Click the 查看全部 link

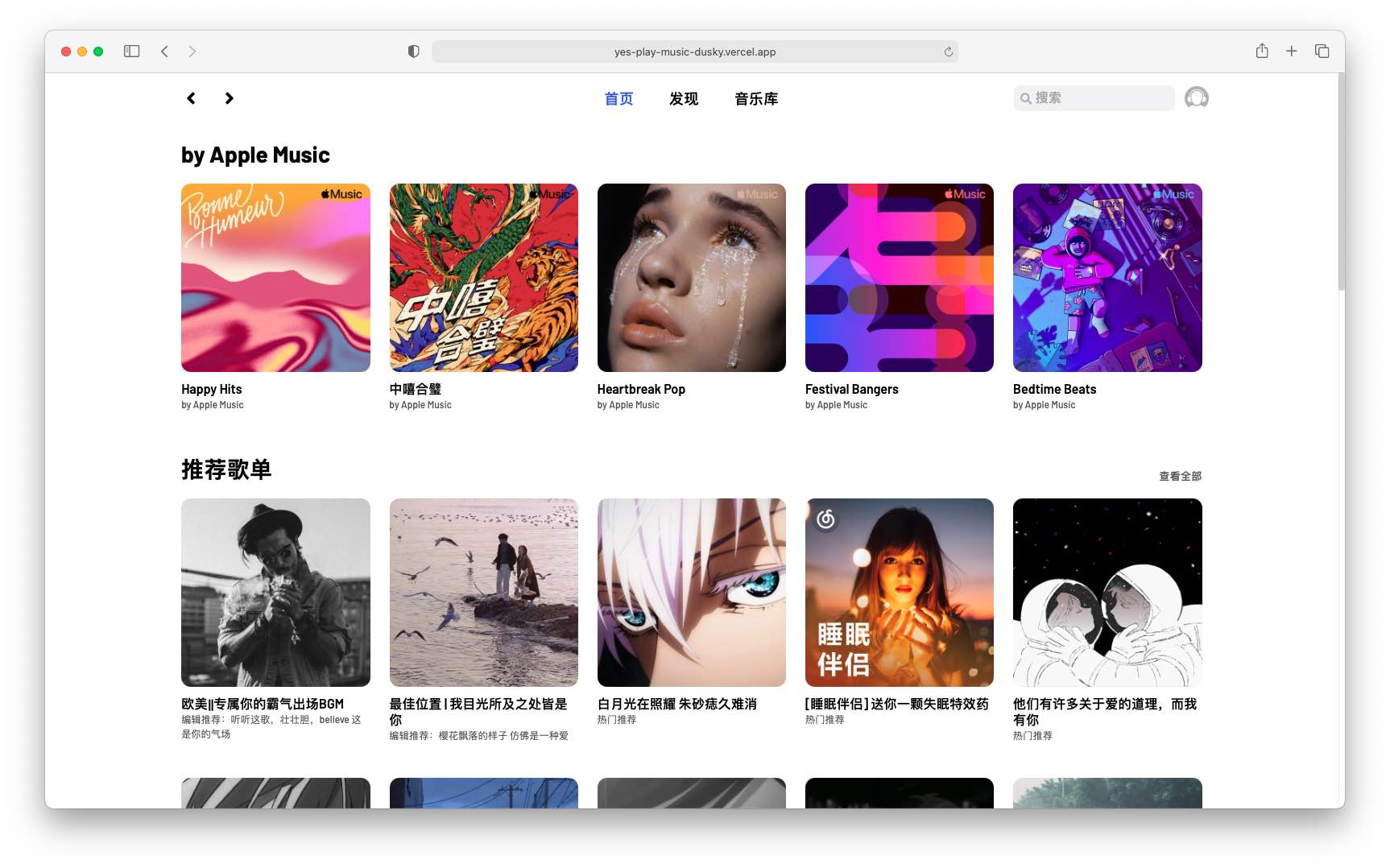[1180, 477]
